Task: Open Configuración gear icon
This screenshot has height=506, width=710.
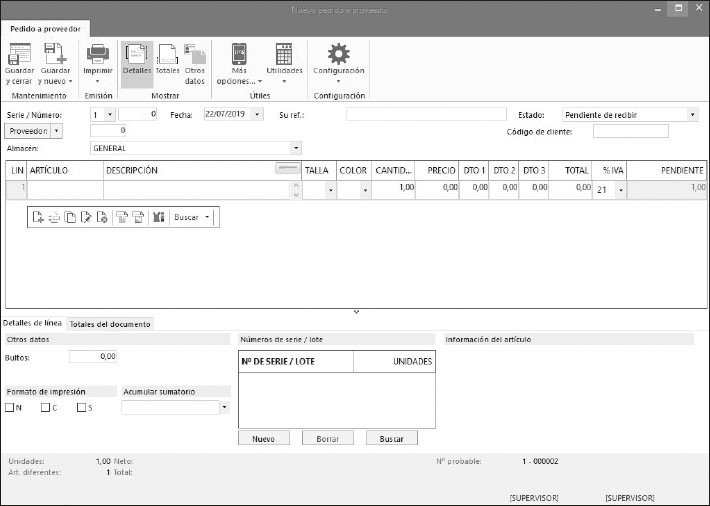Action: (x=339, y=55)
